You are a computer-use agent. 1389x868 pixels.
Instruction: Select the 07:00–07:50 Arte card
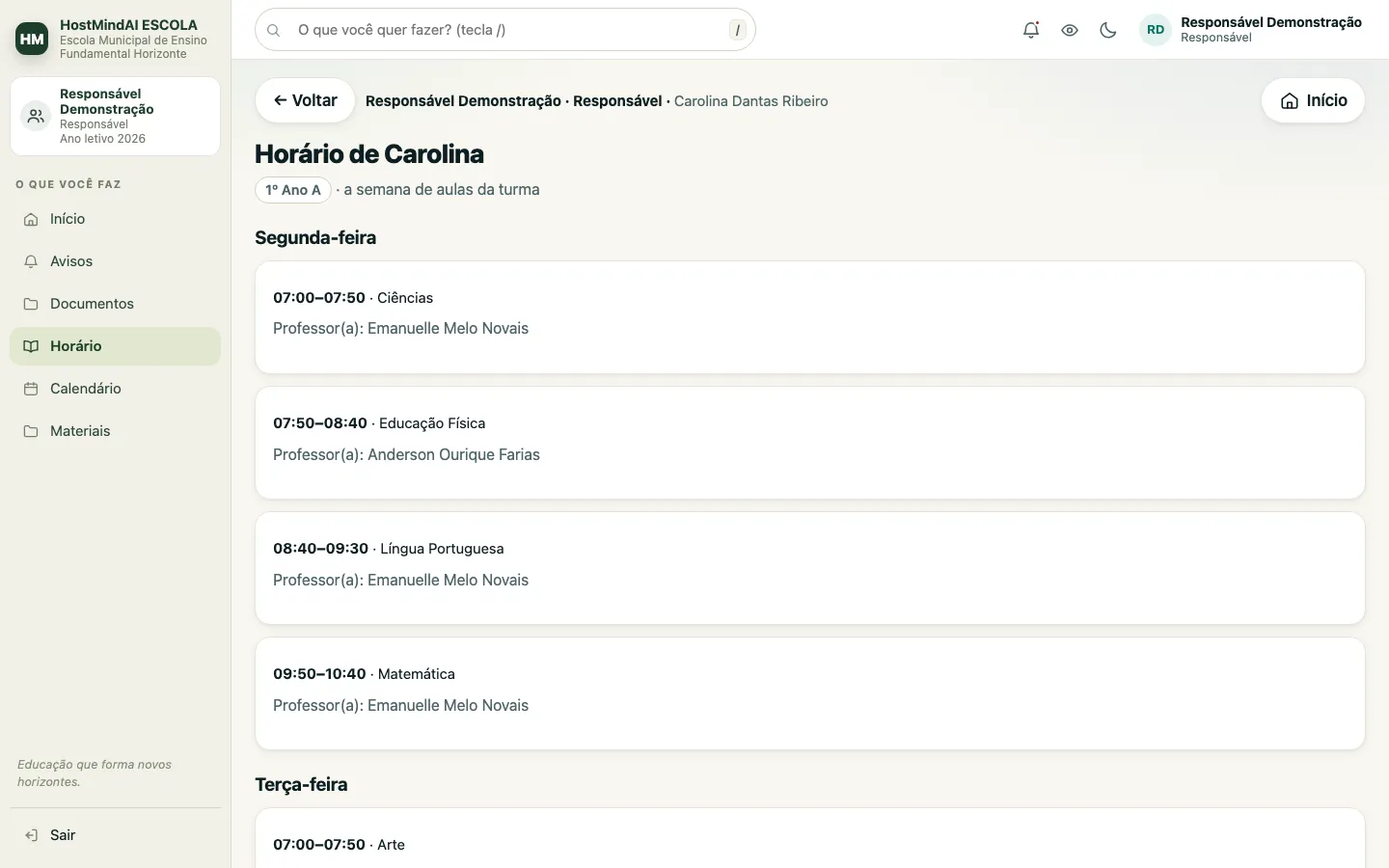coord(810,838)
